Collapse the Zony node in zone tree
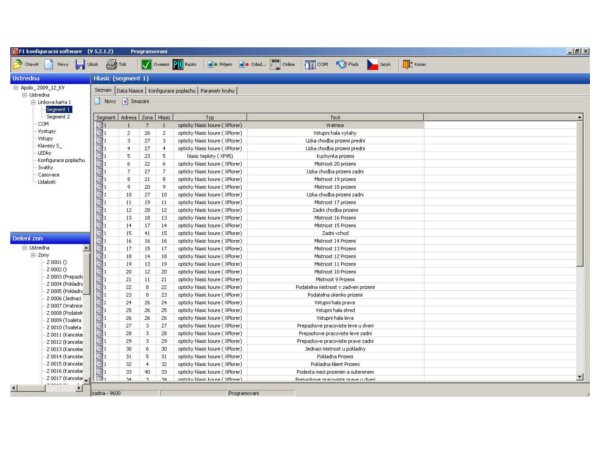Screen dimensions: 600x450 (32, 255)
